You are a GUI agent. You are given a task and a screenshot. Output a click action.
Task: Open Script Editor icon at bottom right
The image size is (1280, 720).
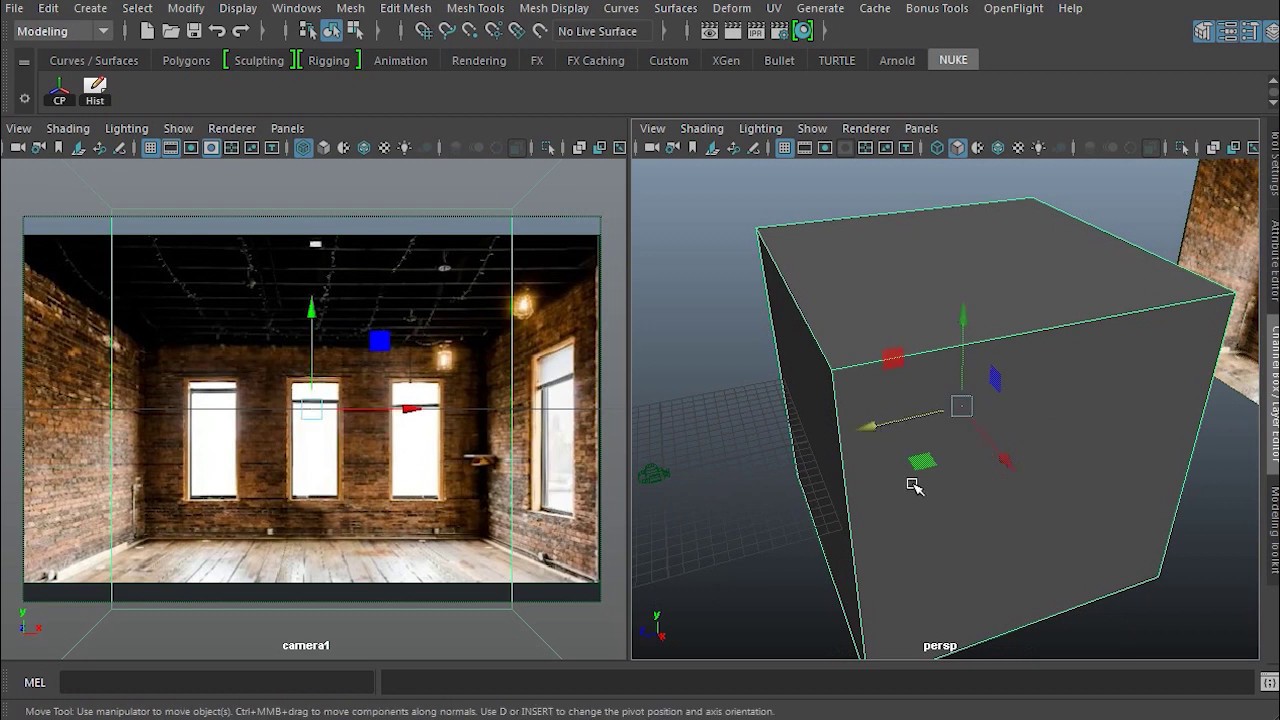pos(1269,682)
